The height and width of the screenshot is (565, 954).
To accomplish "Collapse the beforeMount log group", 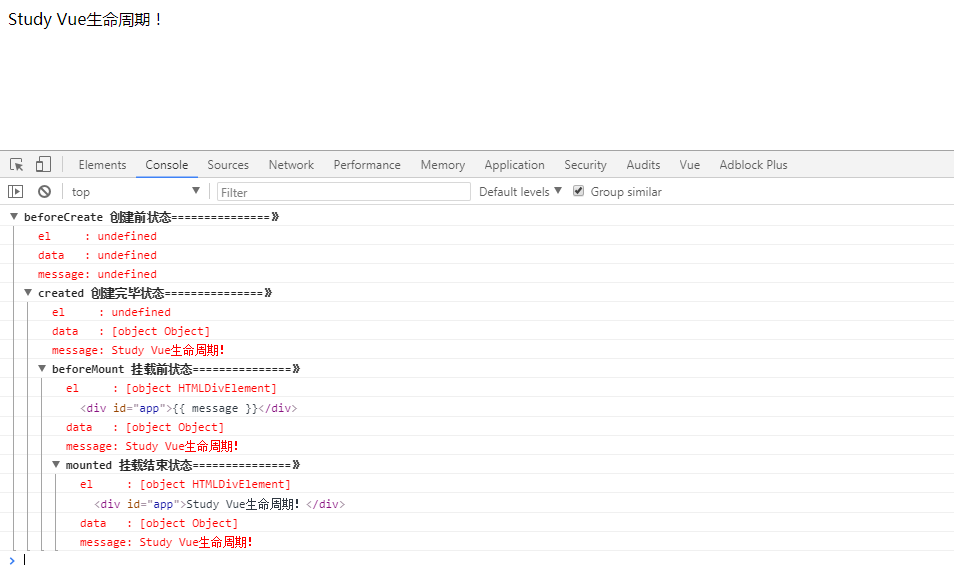I will [41, 369].
